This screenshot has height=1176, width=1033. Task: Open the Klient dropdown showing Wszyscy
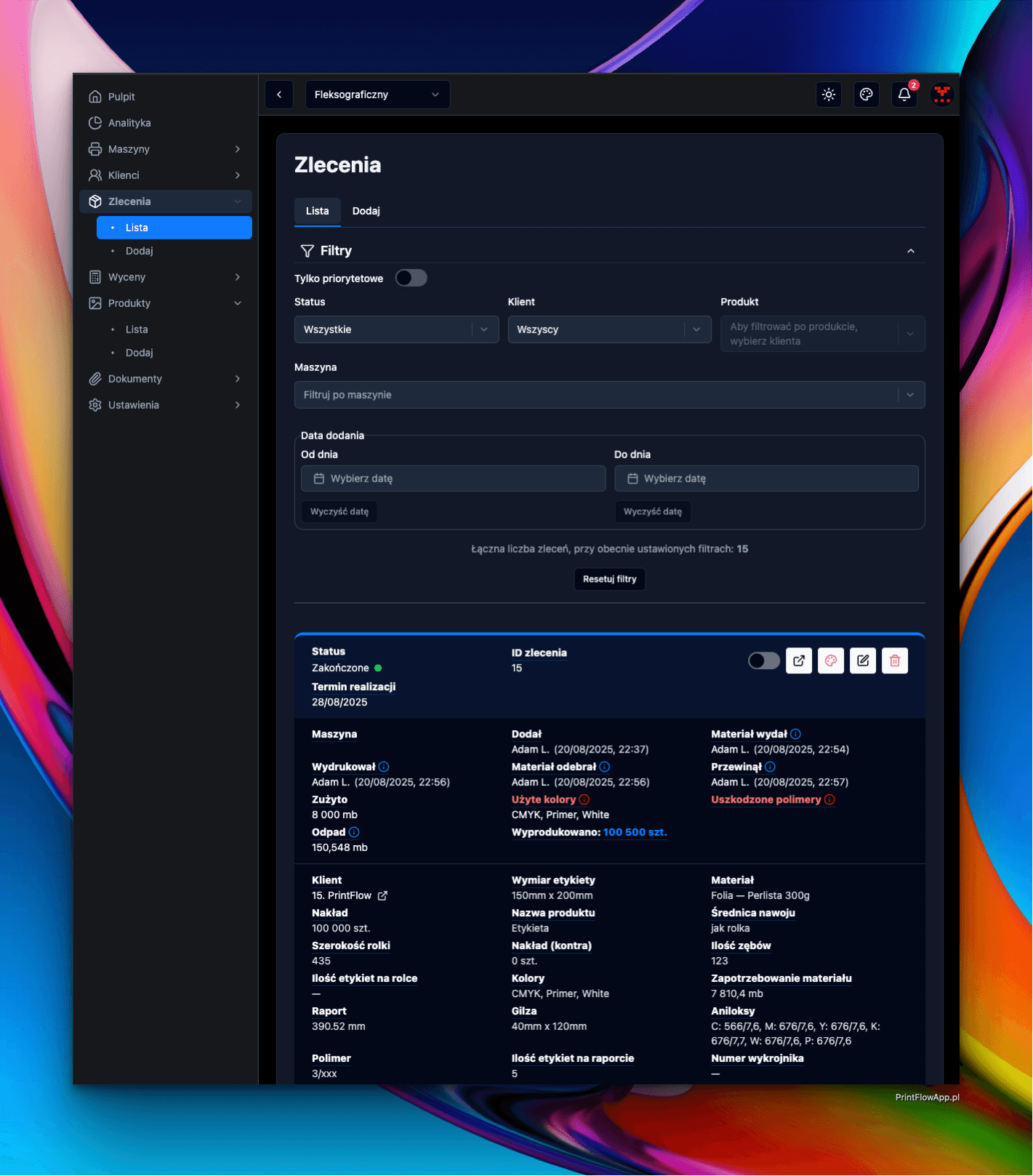point(609,329)
